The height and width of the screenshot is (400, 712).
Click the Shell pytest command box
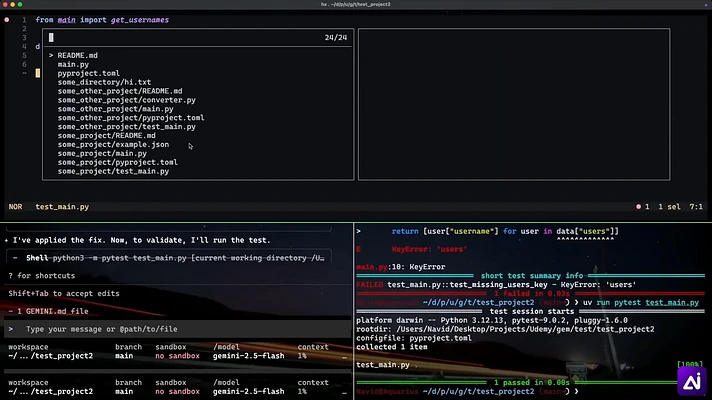[169, 258]
